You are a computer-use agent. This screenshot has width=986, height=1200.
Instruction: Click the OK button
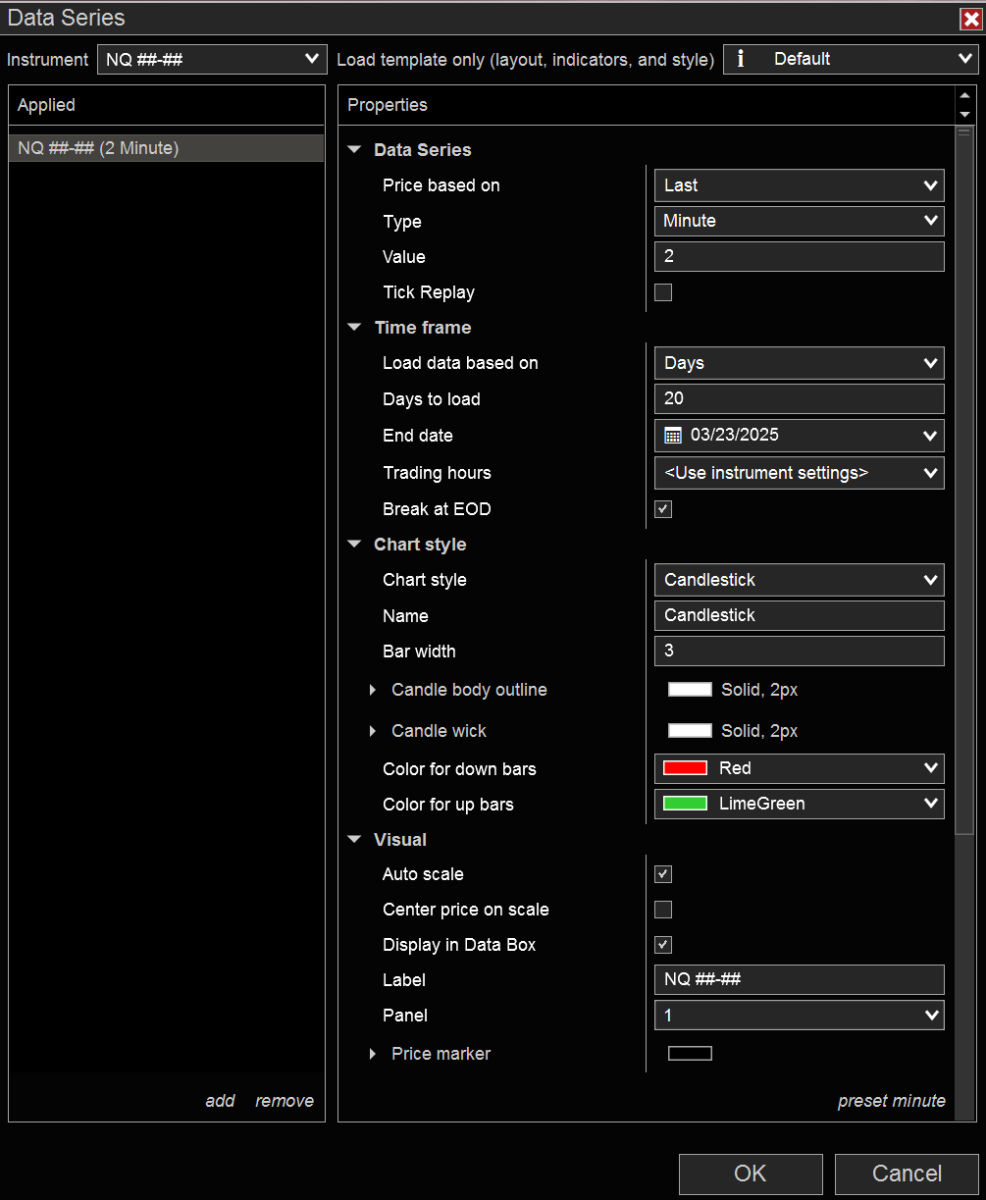(x=750, y=1173)
